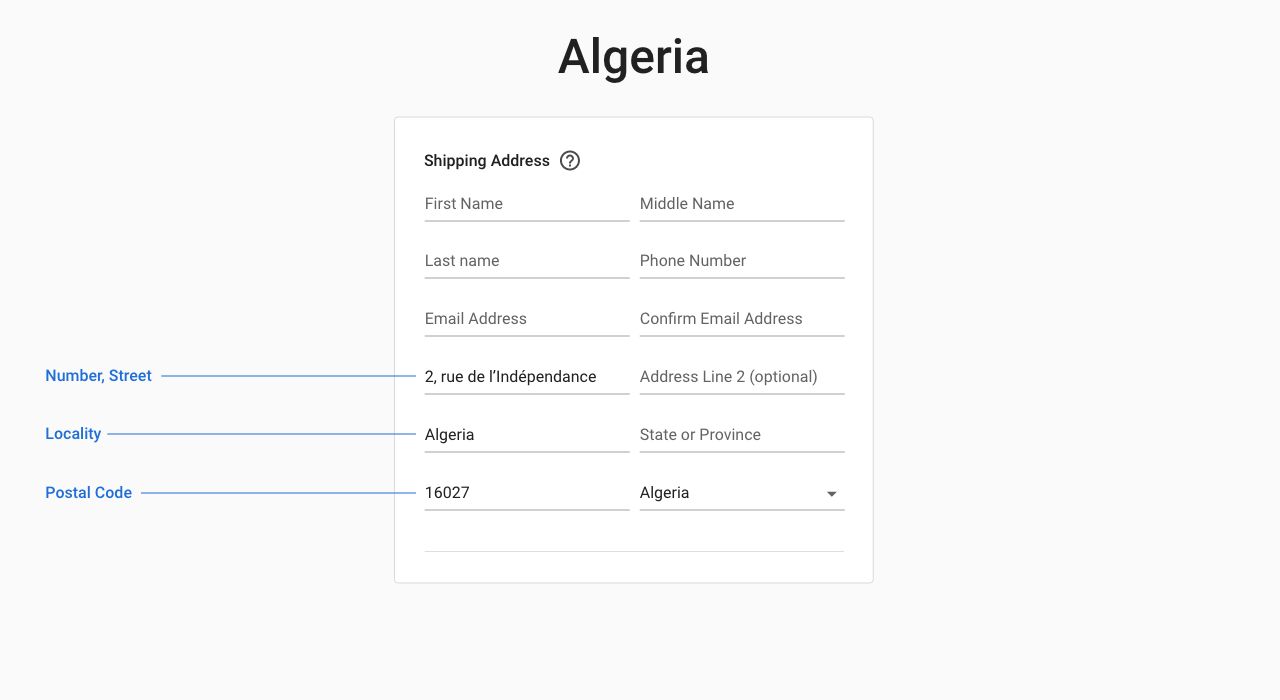Focus the Middle Name input
Viewport: 1280px width, 700px height.
(741, 204)
